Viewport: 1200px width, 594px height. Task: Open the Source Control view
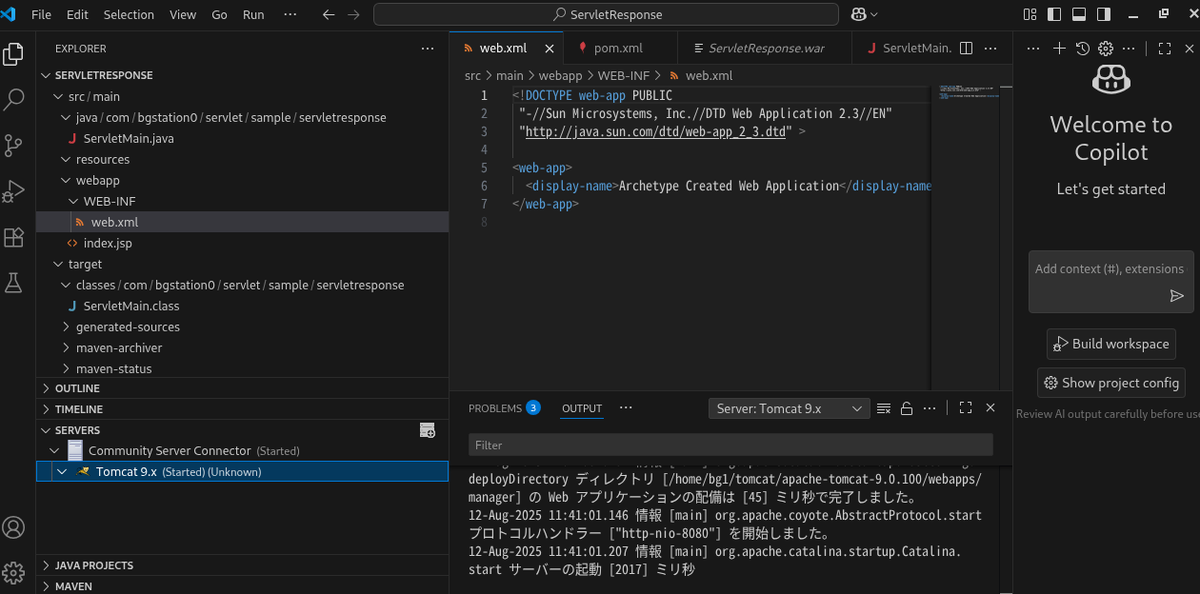(x=14, y=145)
